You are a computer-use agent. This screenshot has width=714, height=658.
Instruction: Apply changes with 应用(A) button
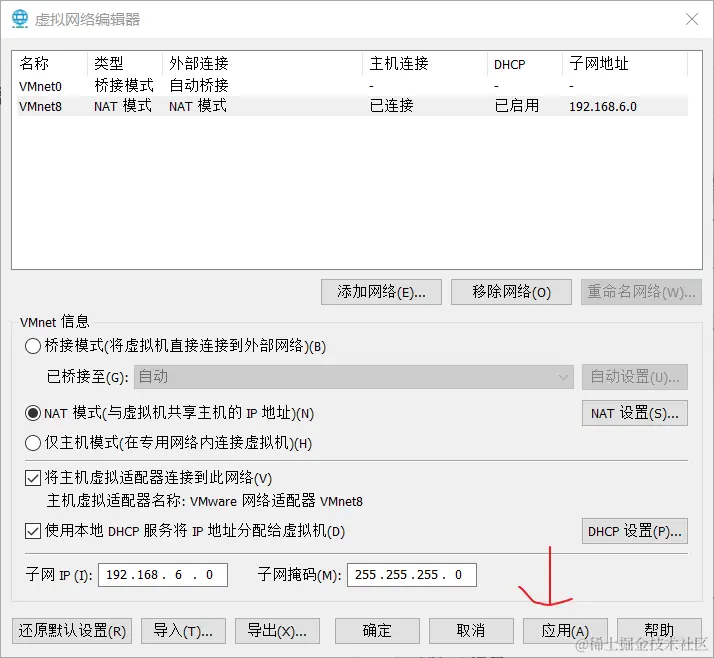click(x=565, y=631)
